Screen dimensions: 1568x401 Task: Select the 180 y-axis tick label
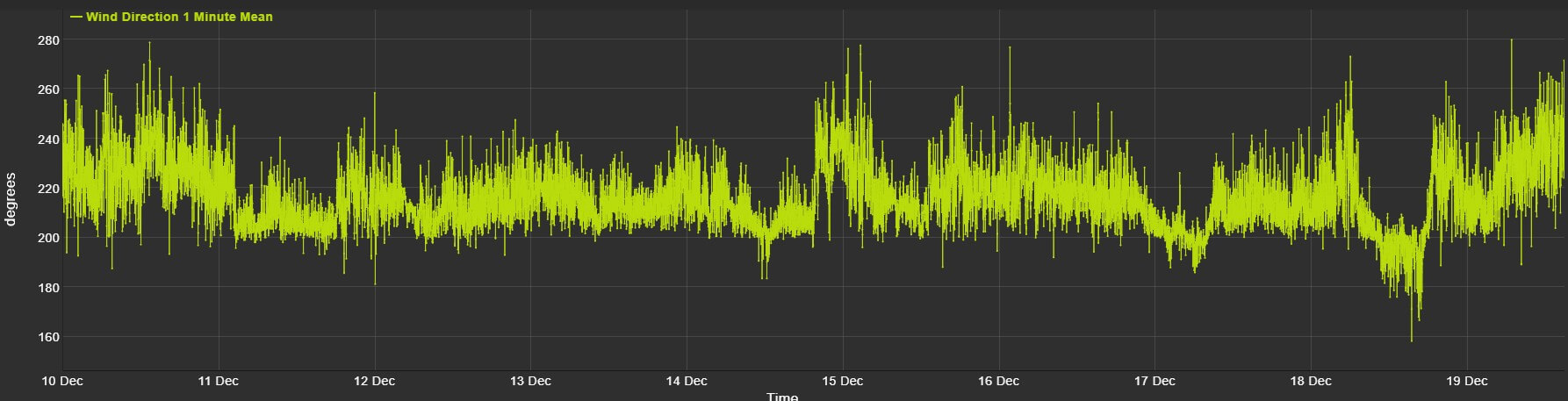(x=48, y=288)
